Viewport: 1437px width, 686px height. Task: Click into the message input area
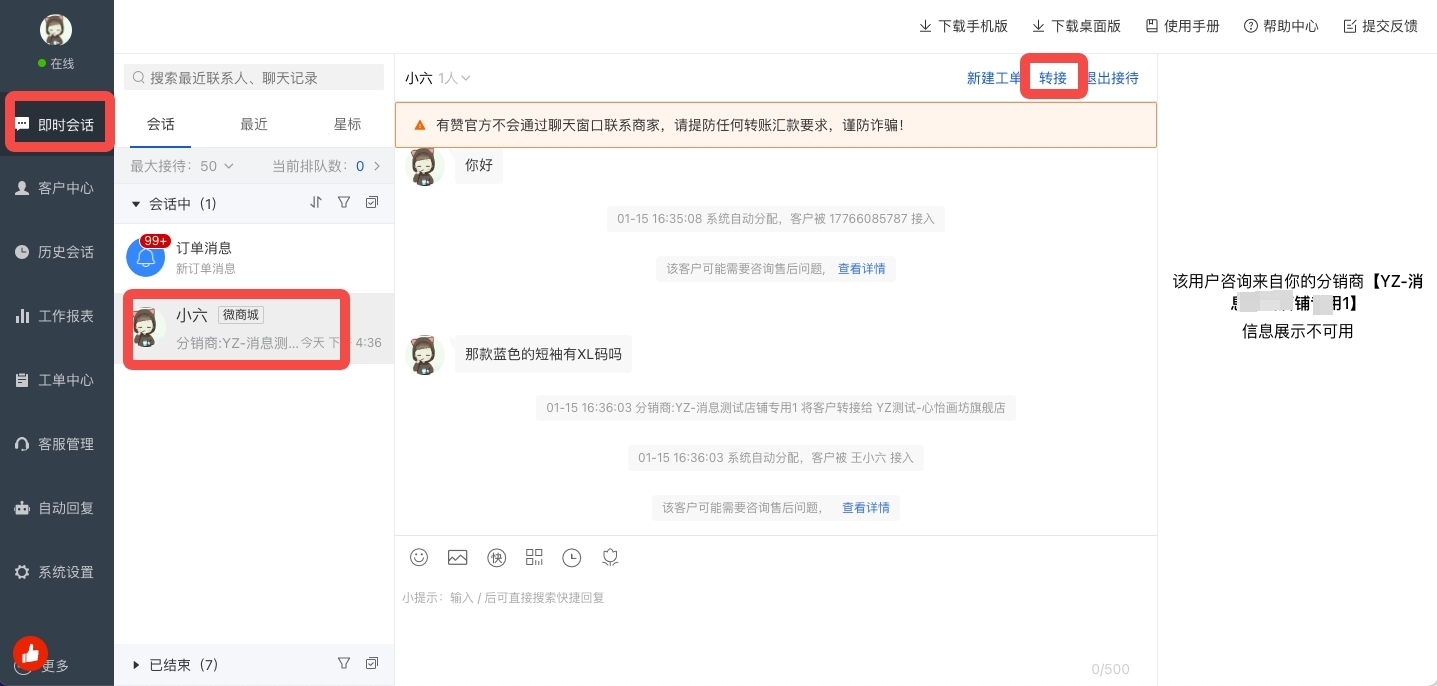[775, 620]
